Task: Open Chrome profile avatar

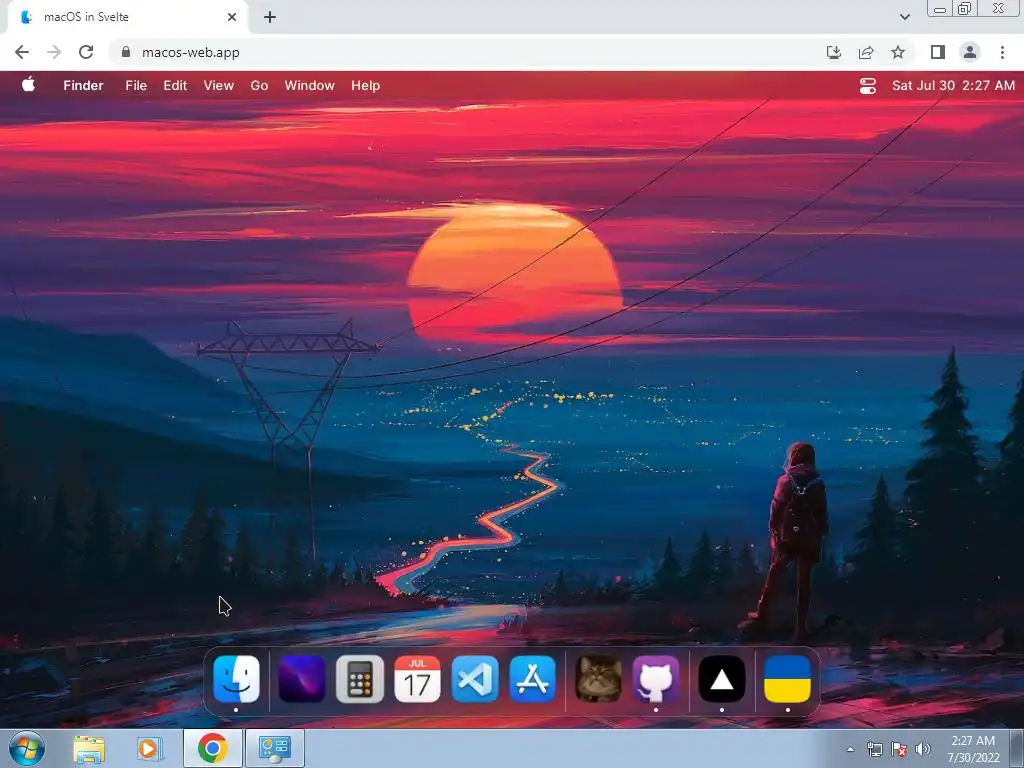Action: [970, 52]
